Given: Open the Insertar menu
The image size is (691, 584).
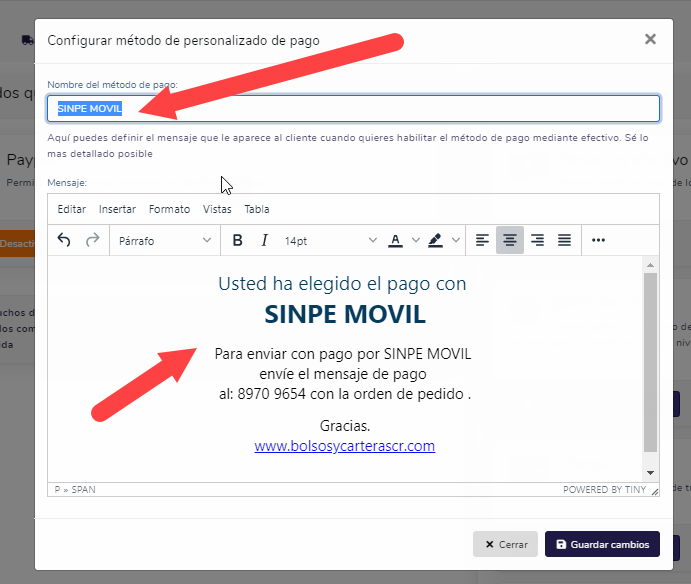Looking at the screenshot, I should point(117,209).
